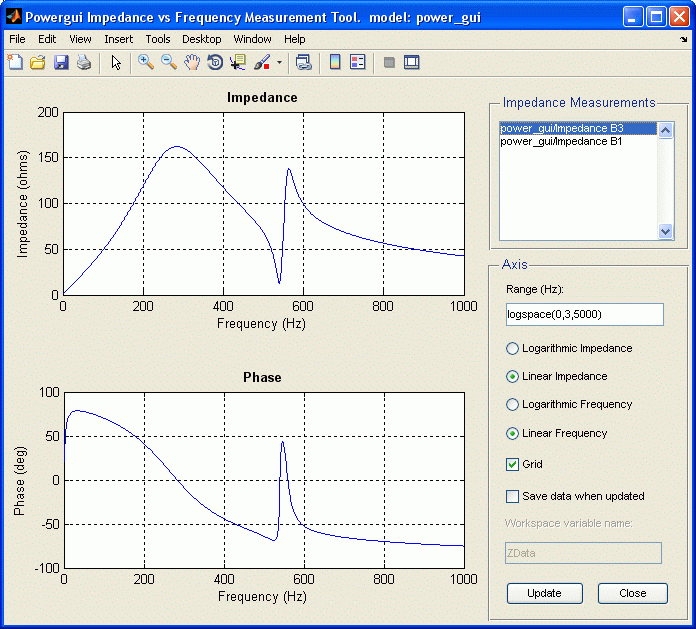Maximize the Powergui window
This screenshot has width=696, height=629.
click(656, 17)
